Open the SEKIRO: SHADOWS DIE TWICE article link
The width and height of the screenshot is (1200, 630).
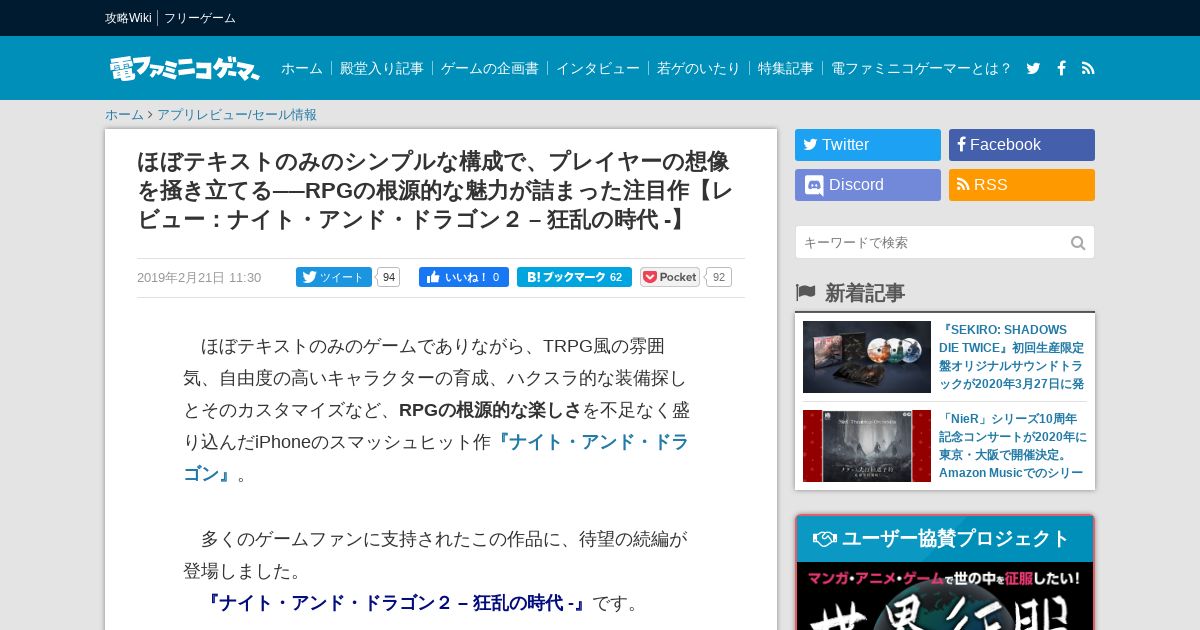1012,357
